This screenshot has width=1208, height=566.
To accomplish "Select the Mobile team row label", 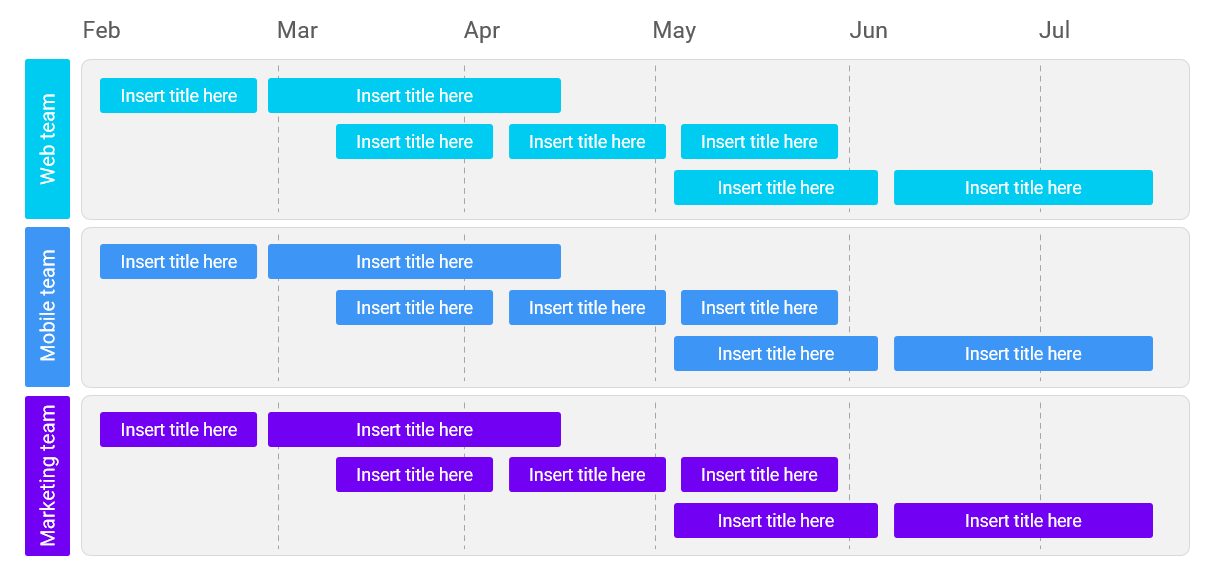I will coord(47,306).
